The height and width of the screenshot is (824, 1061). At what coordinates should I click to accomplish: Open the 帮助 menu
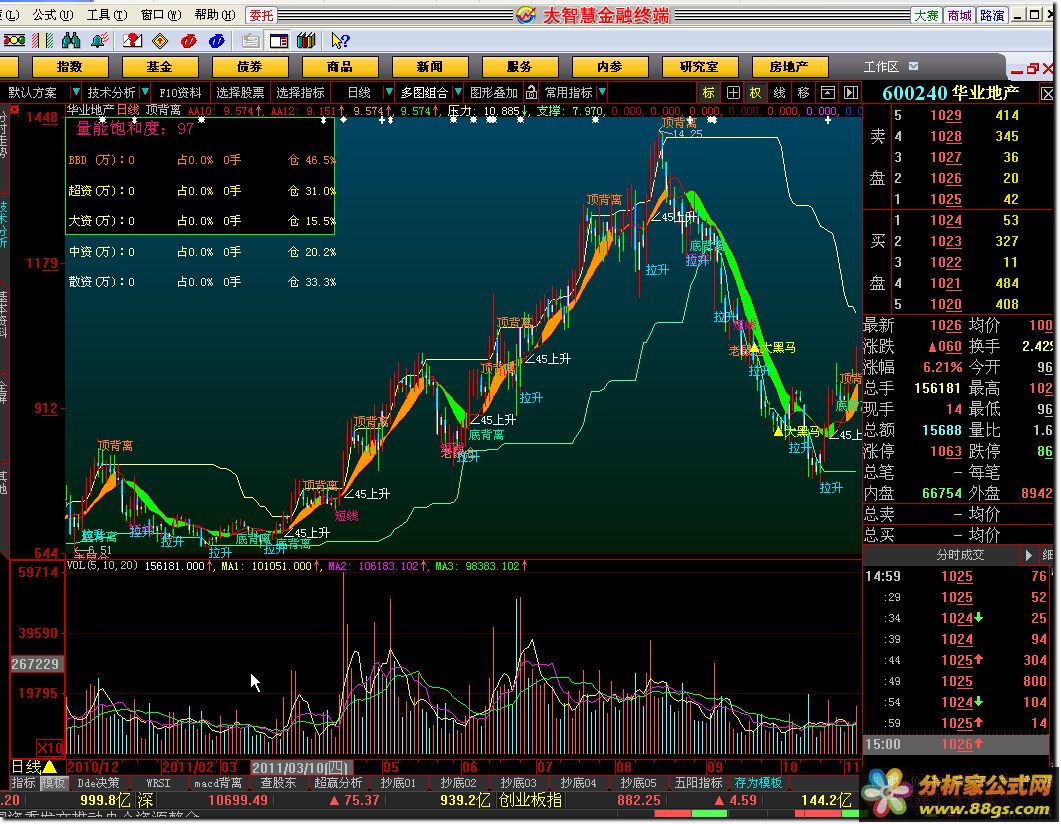point(215,14)
